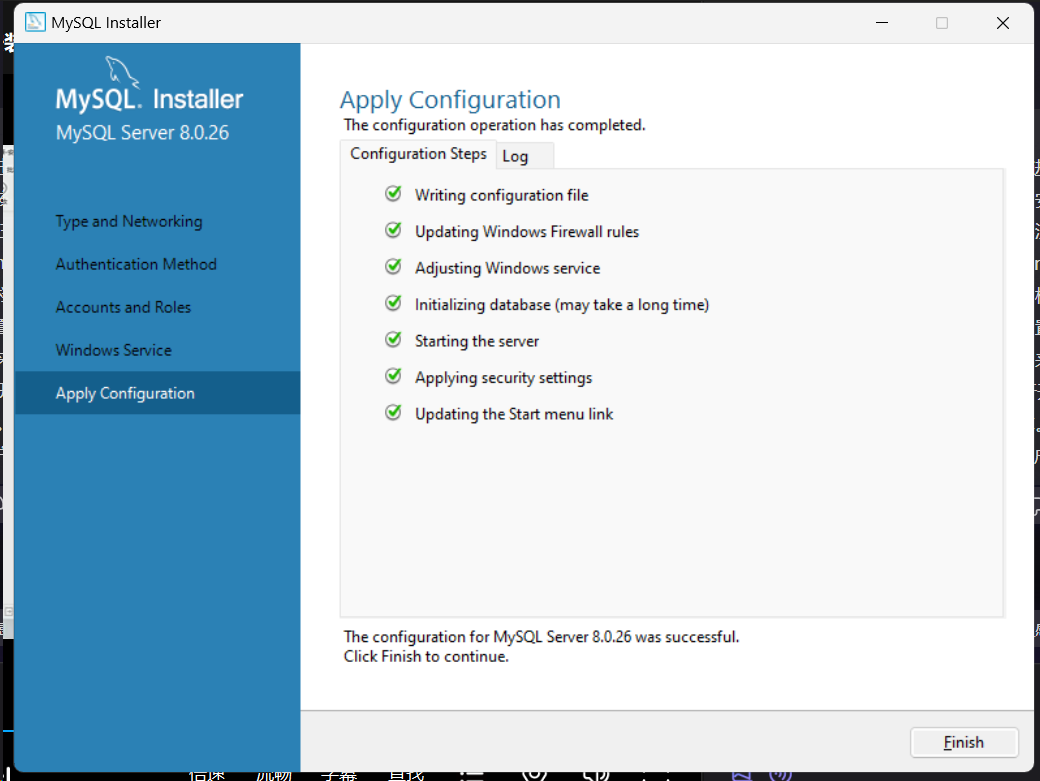Click 'Click Finish to continue.' message
The width and height of the screenshot is (1040, 781).
point(426,656)
